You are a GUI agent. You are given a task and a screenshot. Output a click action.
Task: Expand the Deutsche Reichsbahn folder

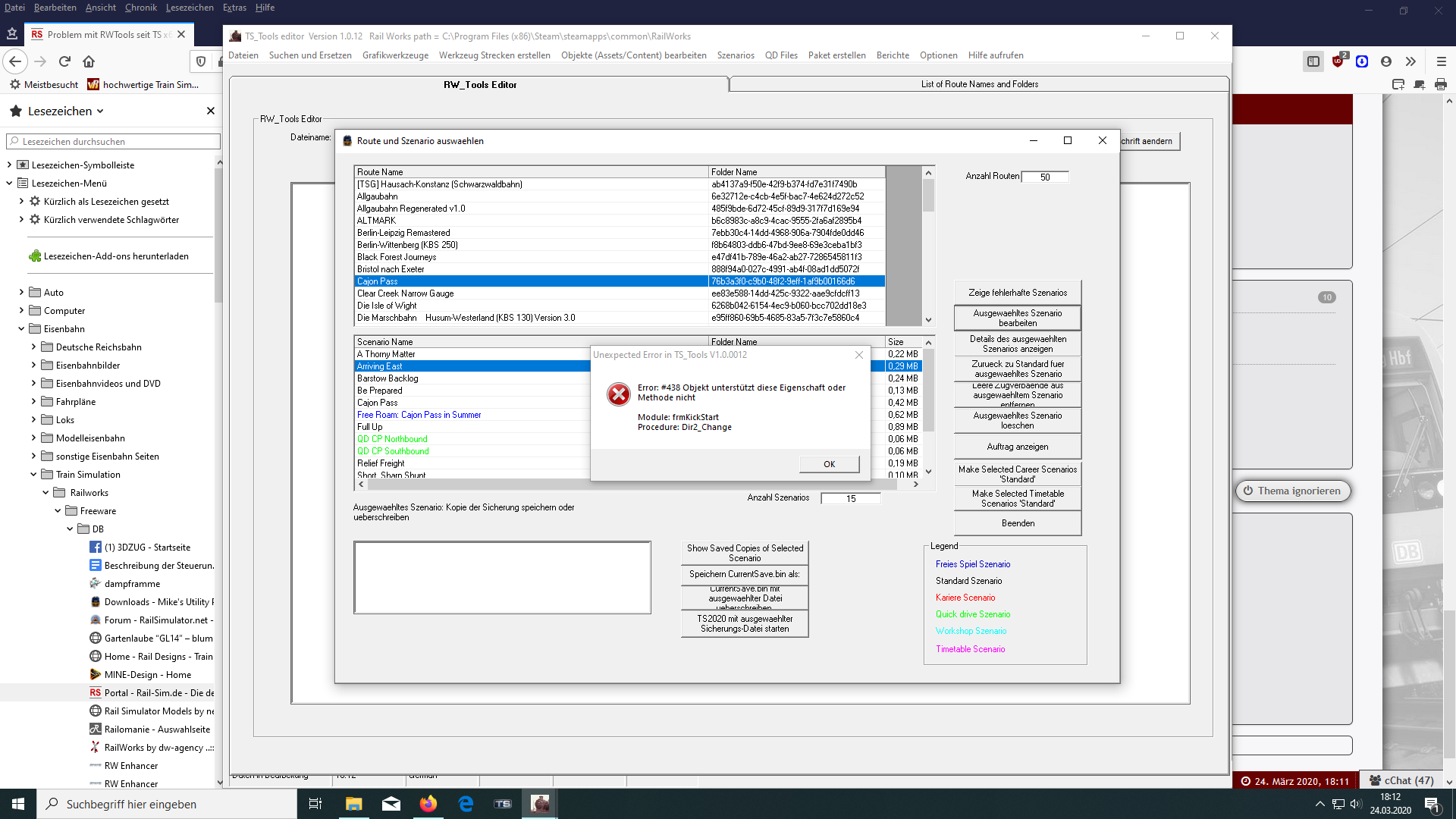click(33, 347)
